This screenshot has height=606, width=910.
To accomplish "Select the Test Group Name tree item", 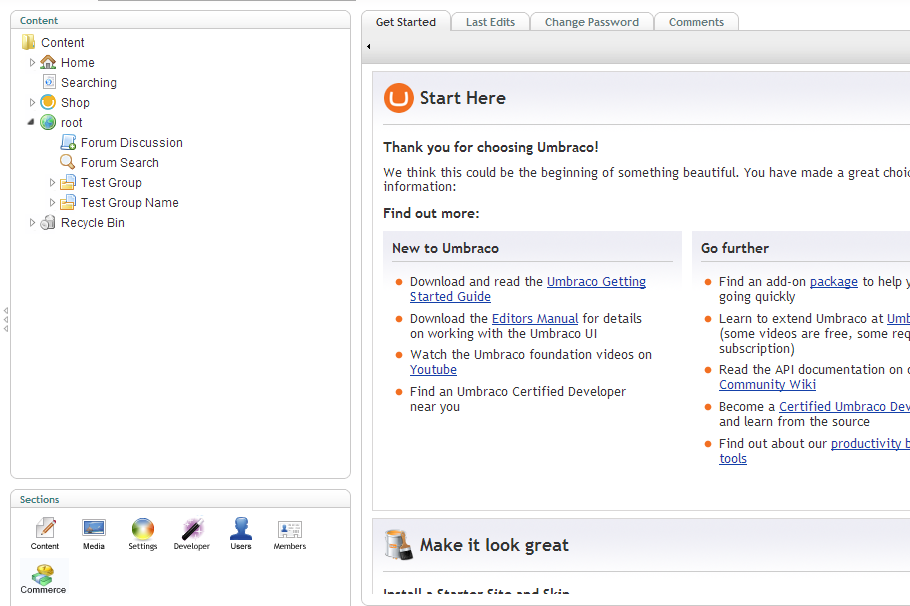I will (130, 203).
